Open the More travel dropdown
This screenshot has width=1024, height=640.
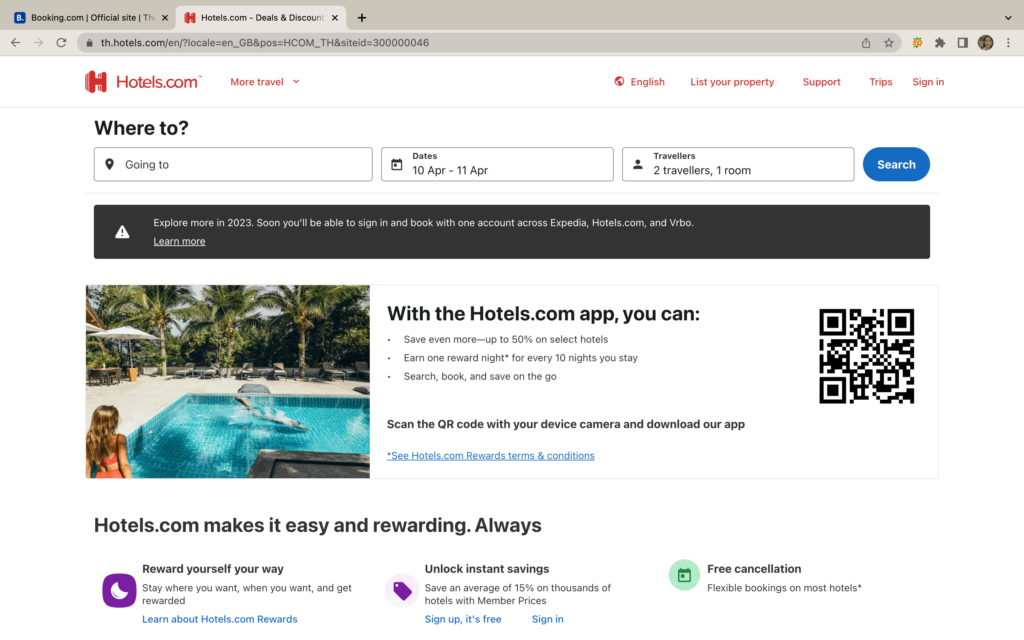tap(264, 81)
